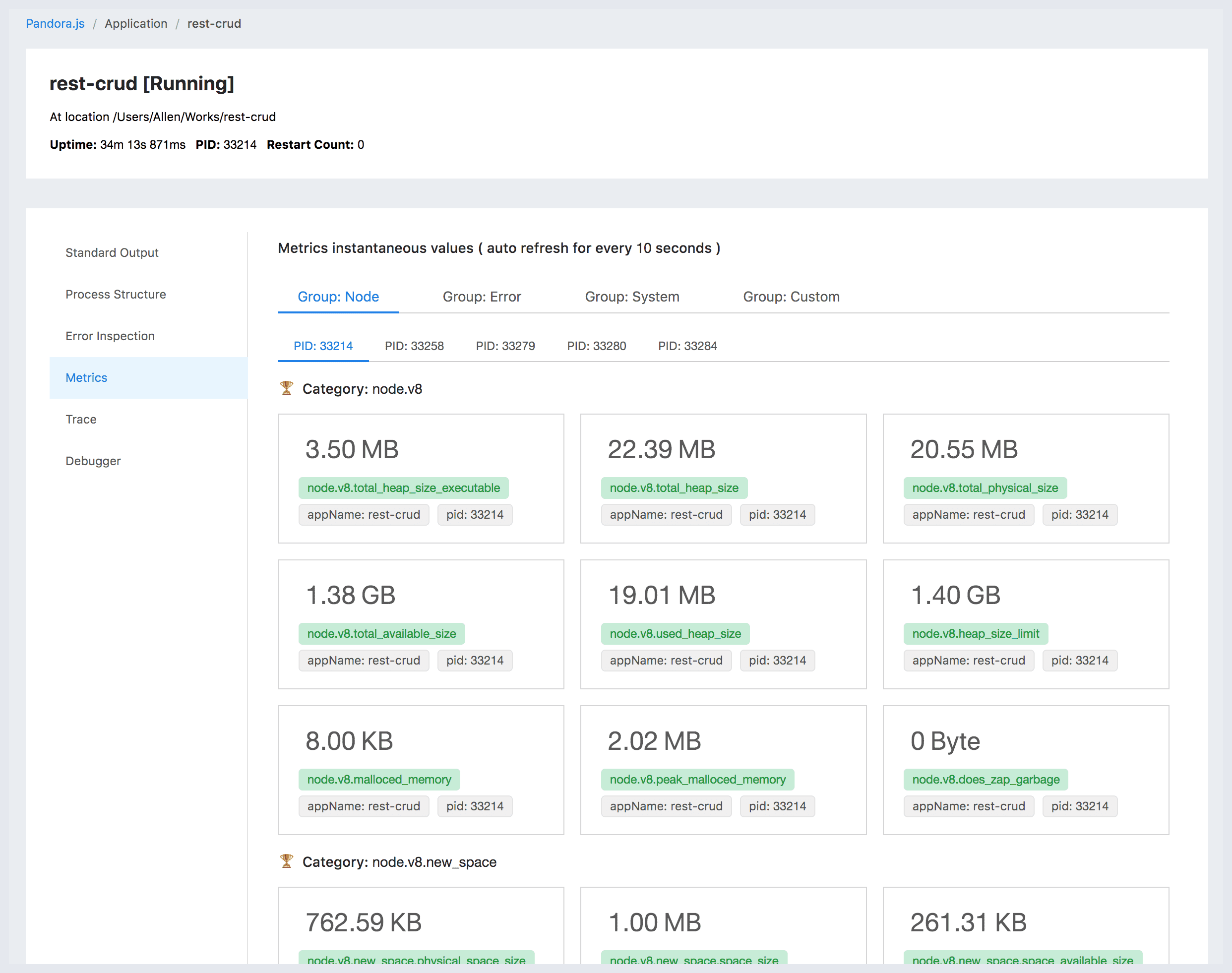Switch to the Group: Error tab
The width and height of the screenshot is (1232, 973).
point(482,296)
